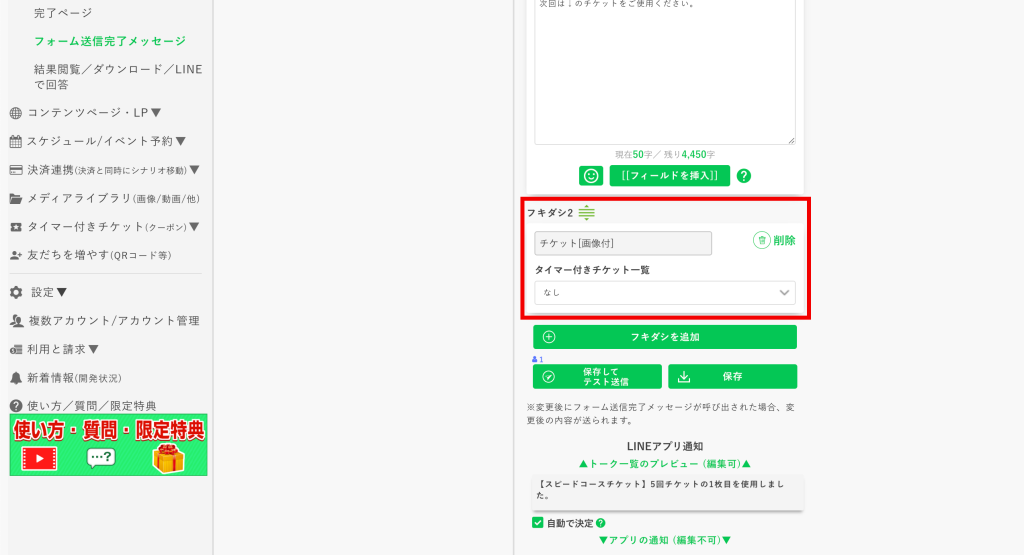Click the help icon beside 自動で決定

point(601,523)
